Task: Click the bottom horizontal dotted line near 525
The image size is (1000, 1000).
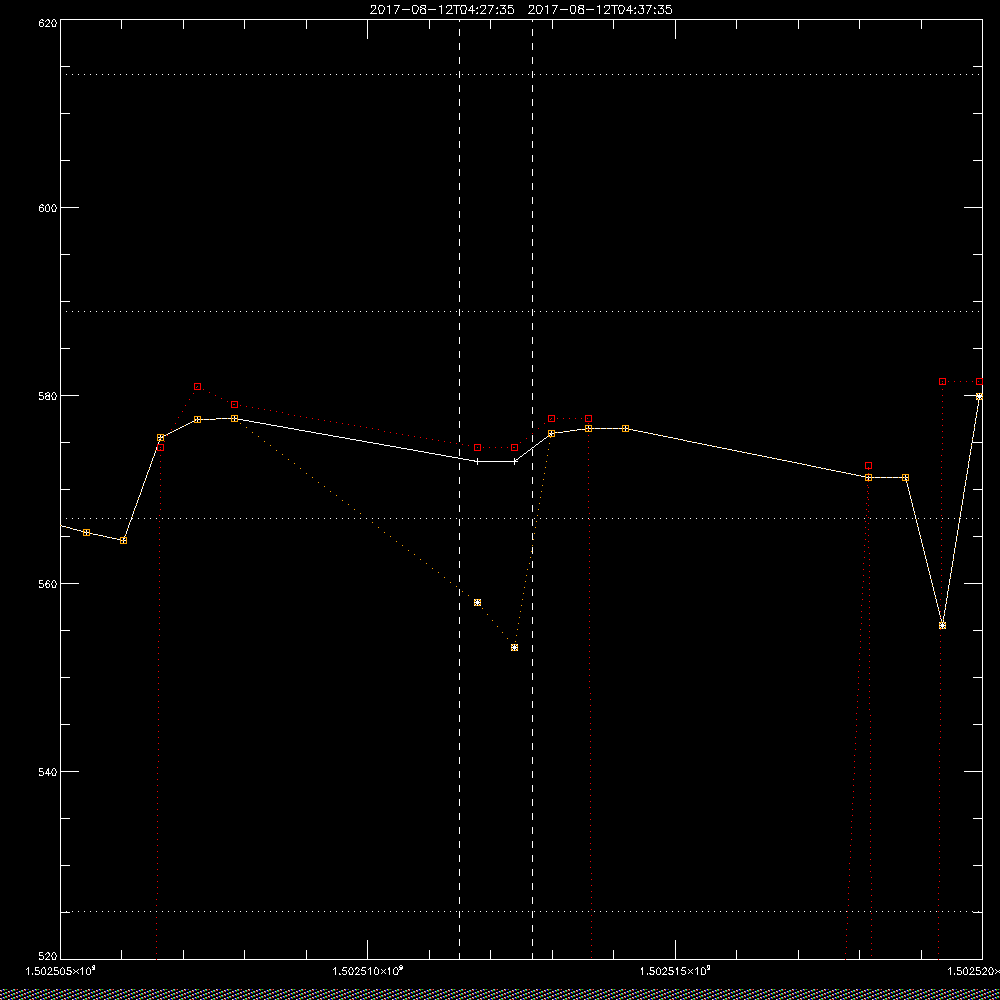Action: [x=521, y=912]
